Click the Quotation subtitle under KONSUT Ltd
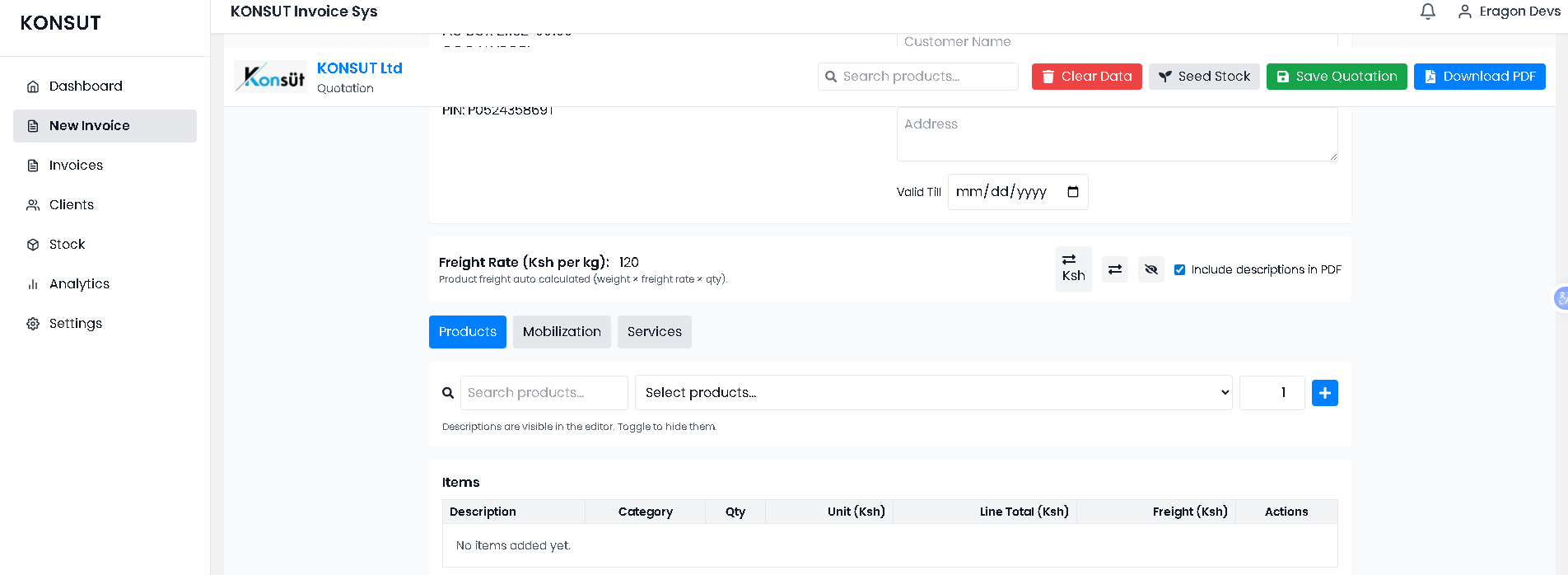This screenshot has width=1568, height=575. coord(345,88)
